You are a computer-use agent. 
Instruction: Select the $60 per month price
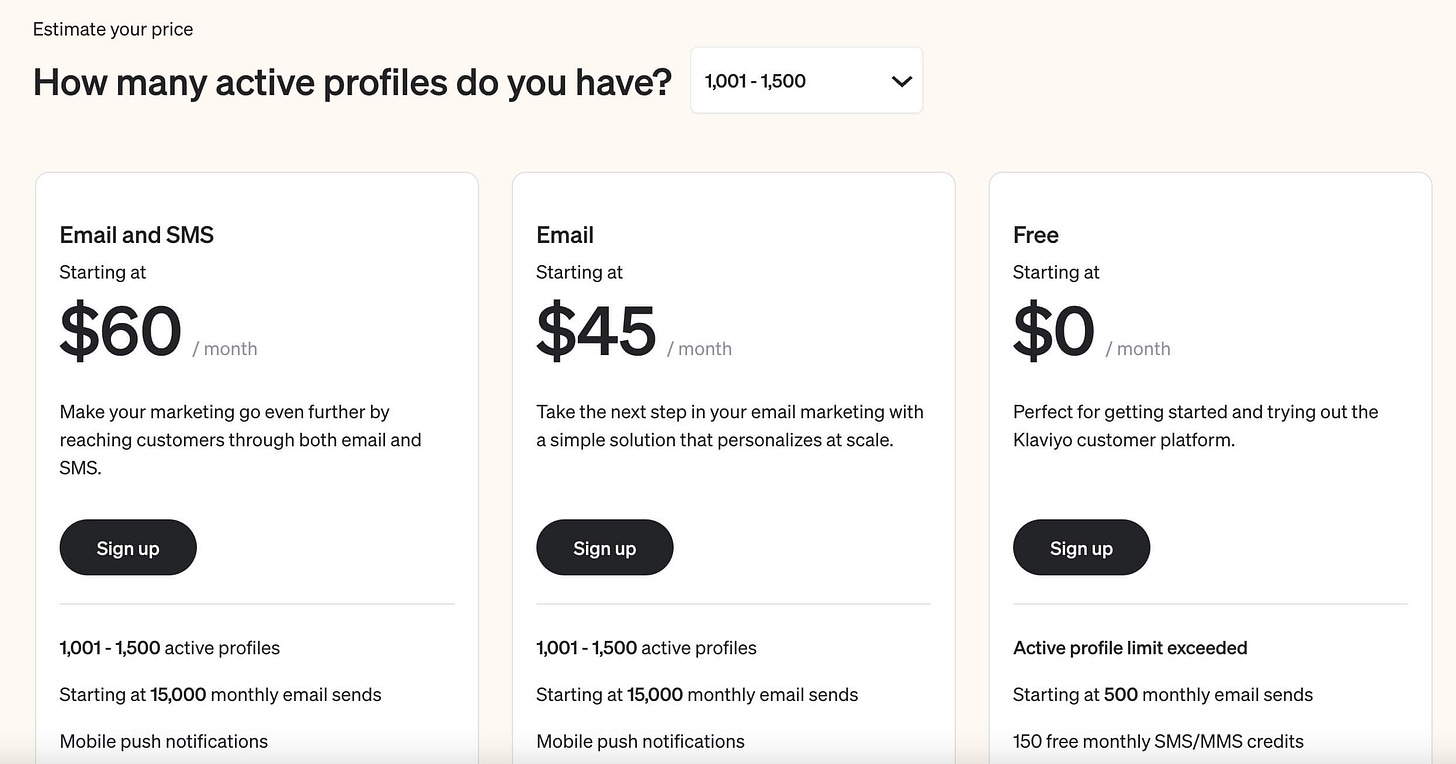[x=158, y=331]
